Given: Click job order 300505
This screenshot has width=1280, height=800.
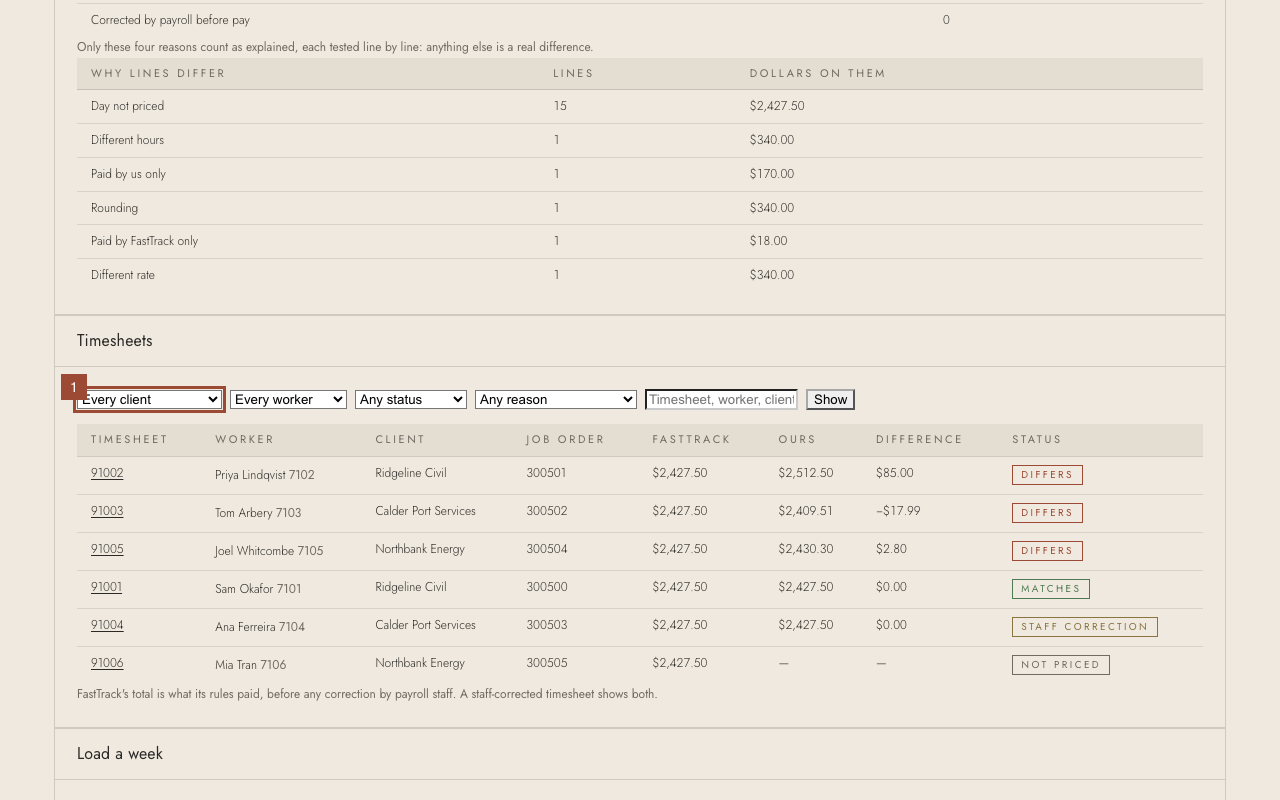Looking at the screenshot, I should point(547,663).
